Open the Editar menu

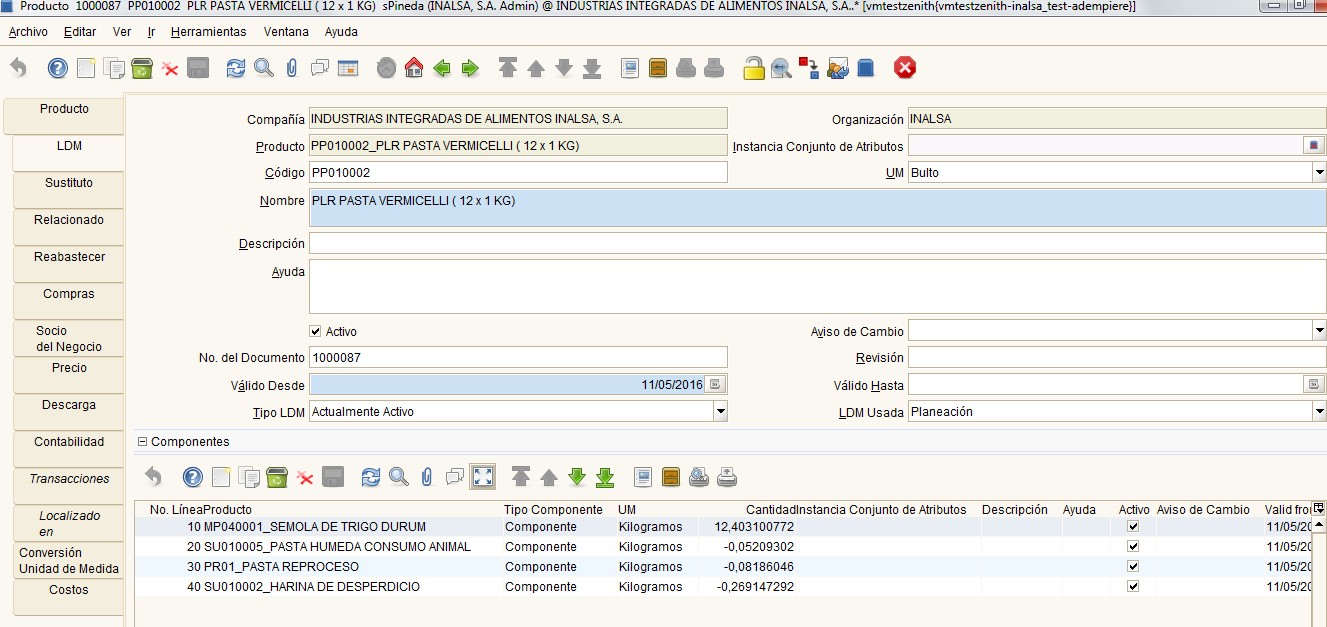coord(80,32)
